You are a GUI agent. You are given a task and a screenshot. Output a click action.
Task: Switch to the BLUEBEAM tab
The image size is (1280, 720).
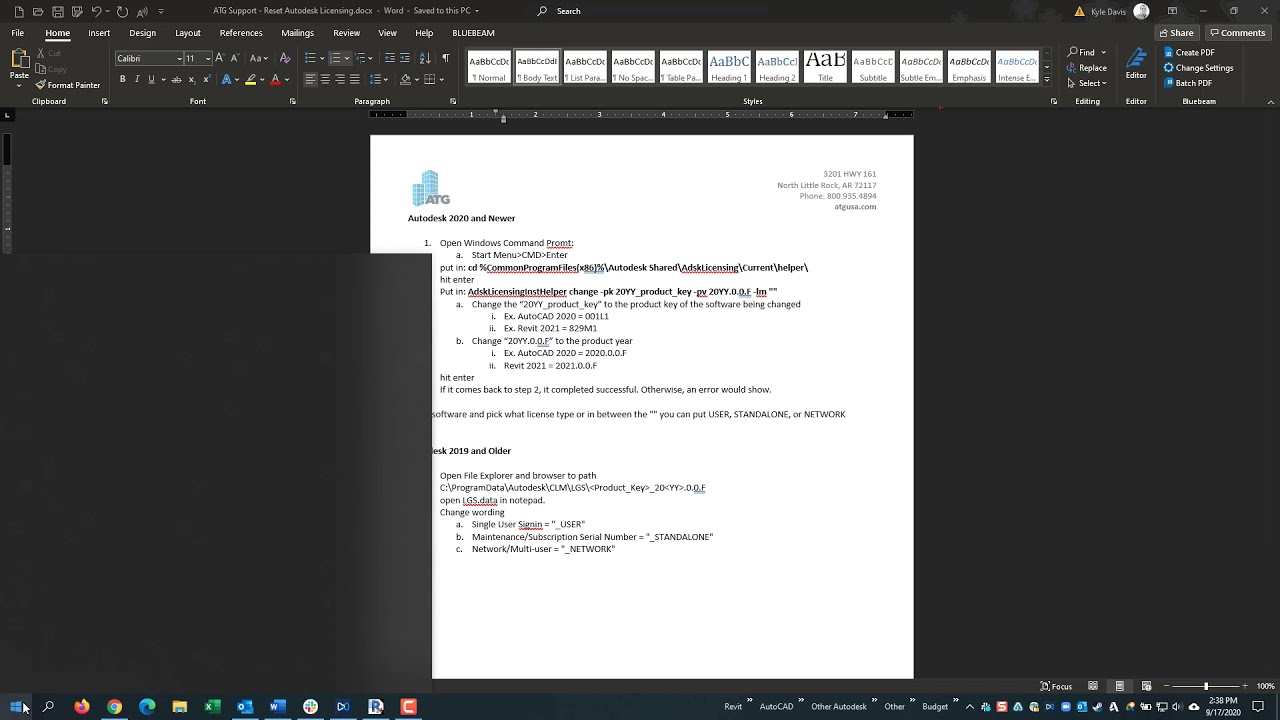[473, 33]
